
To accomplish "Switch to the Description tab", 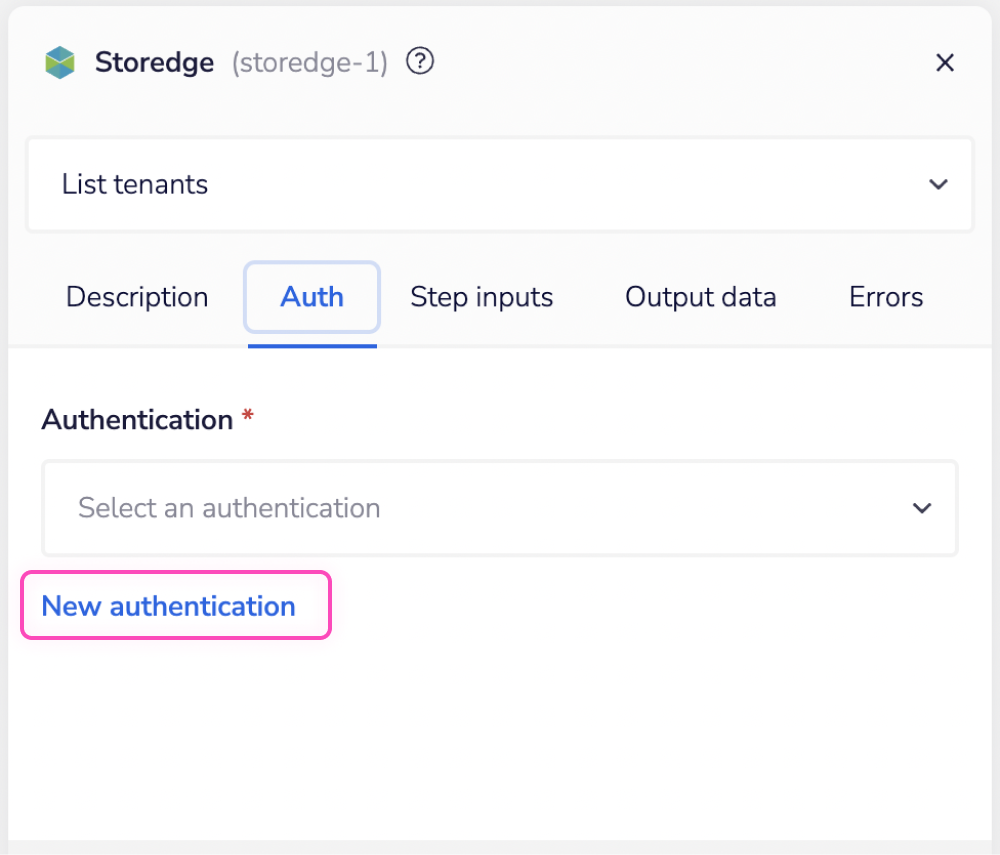I will tap(137, 297).
